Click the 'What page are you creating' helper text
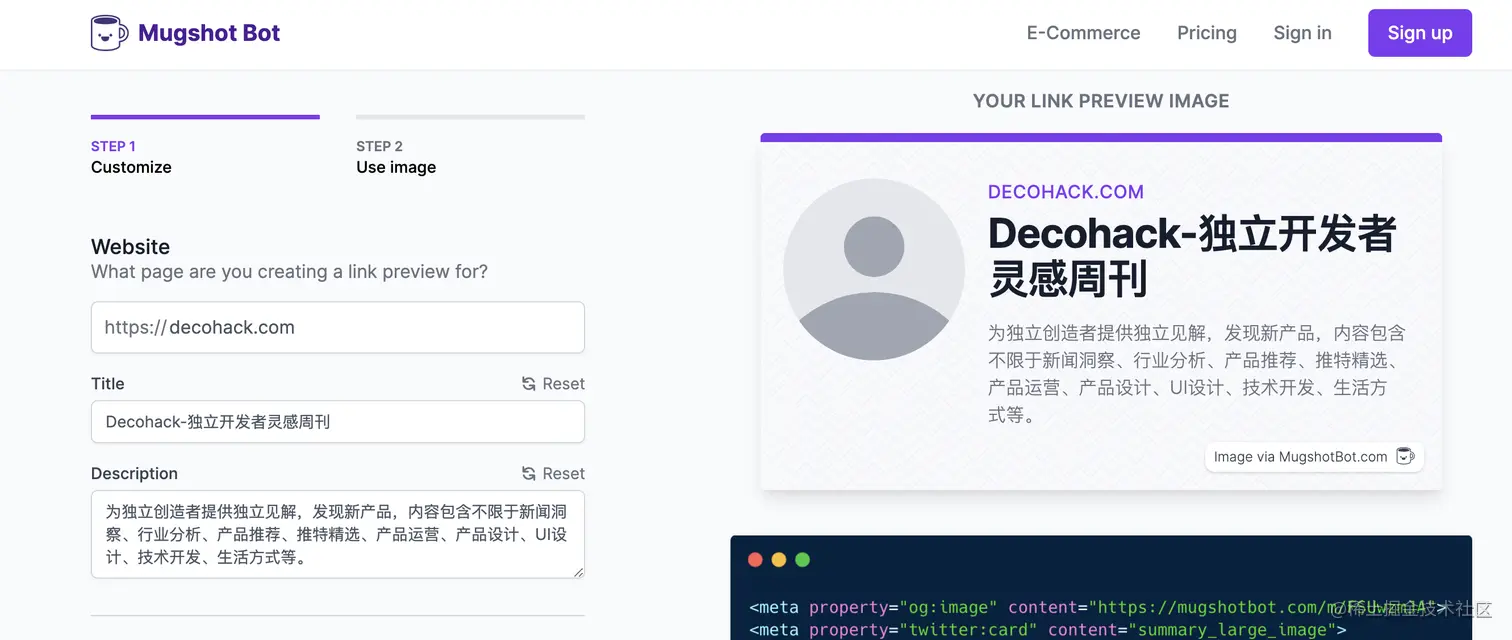Screen dimensions: 1512x640 tap(289, 272)
